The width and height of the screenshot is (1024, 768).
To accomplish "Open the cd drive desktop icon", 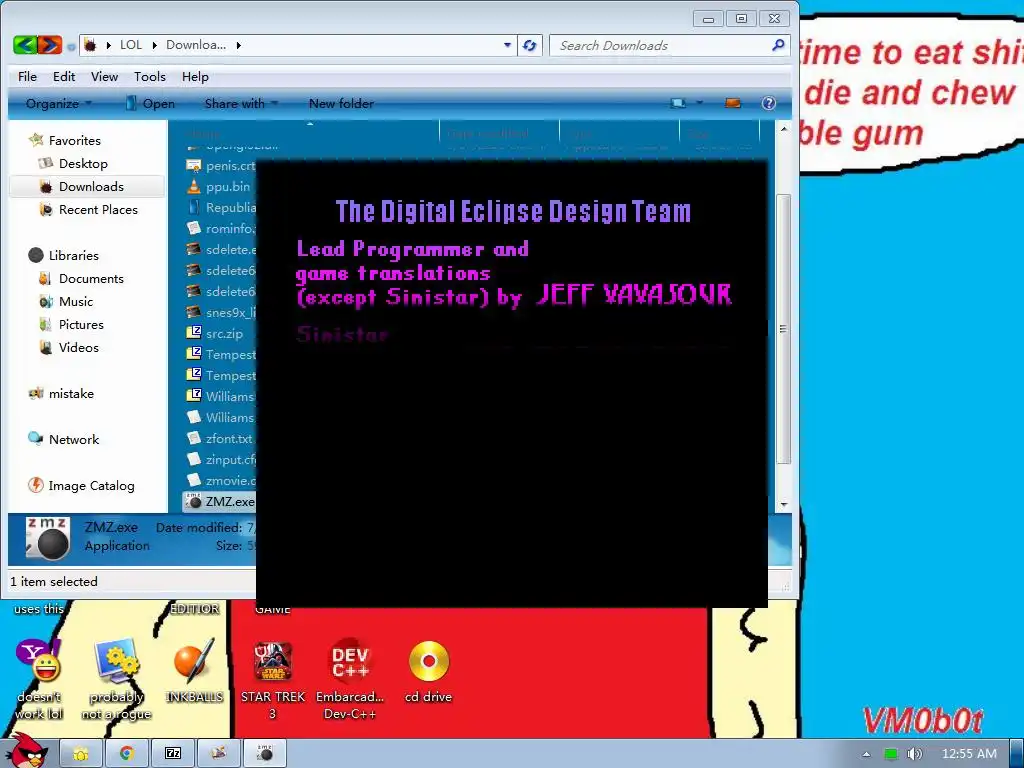I will (428, 661).
